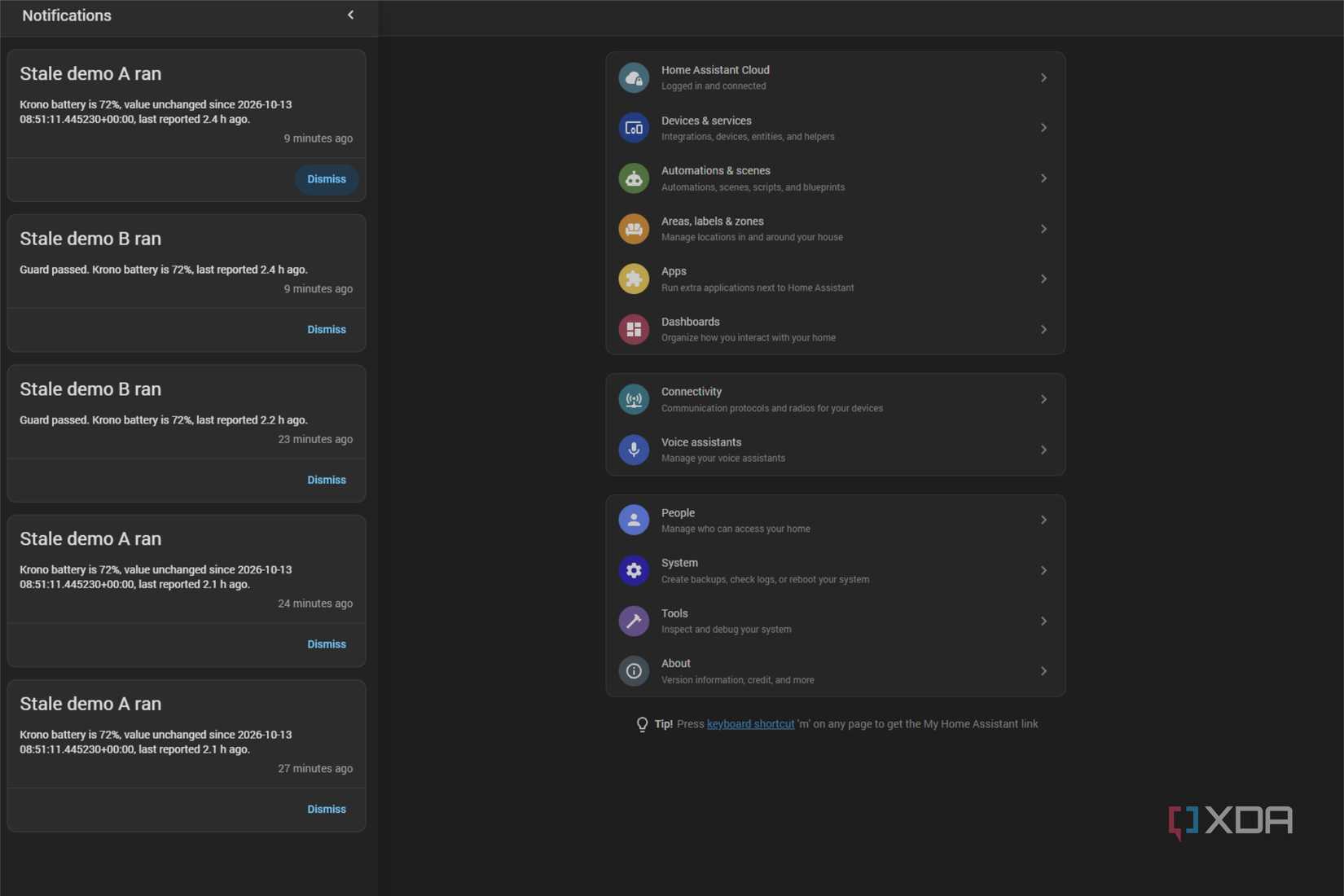Viewport: 1344px width, 896px height.
Task: Expand Devices & services chevron arrow
Action: [1043, 128]
